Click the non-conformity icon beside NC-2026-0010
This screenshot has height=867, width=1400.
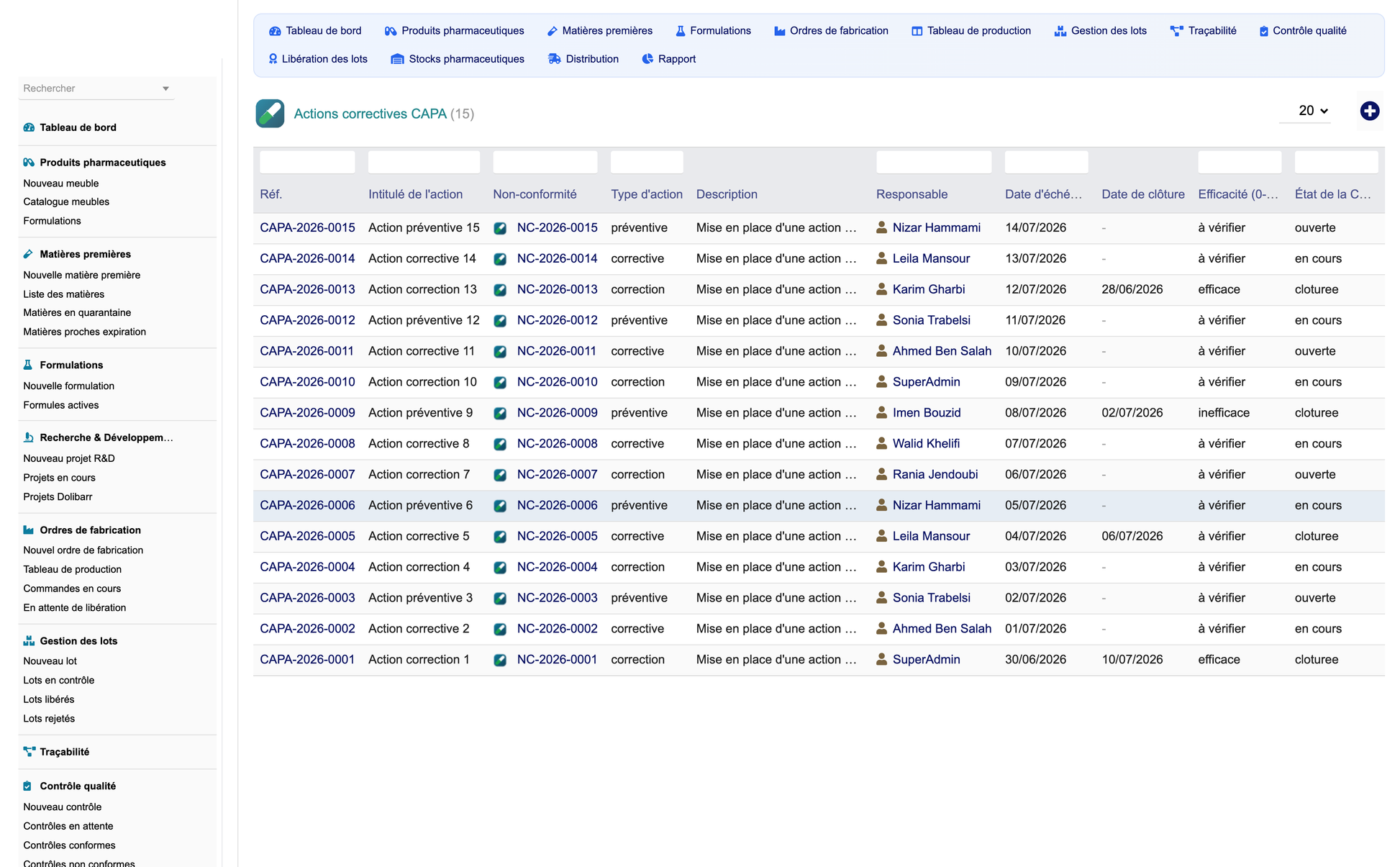500,383
